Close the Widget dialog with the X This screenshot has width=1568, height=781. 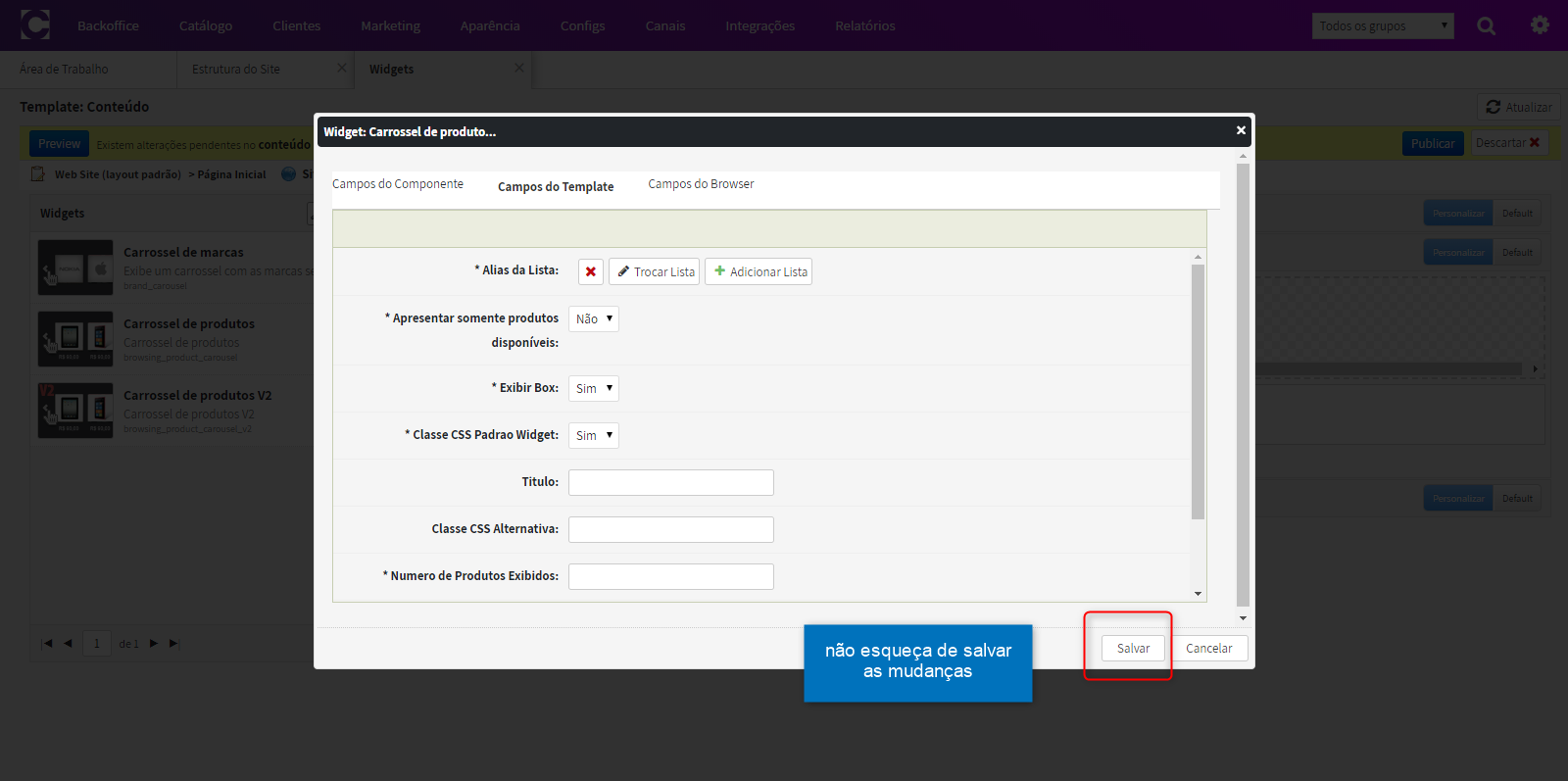tap(1241, 130)
